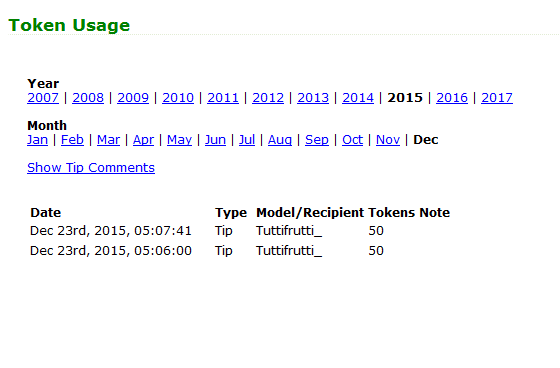This screenshot has width=560, height=368.
Task: Select date Dec 23rd, 2015, 05:06:00
Action: pos(111,251)
